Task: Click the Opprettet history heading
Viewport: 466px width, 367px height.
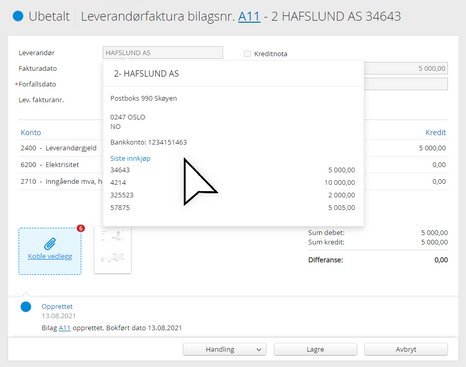Action: point(57,306)
